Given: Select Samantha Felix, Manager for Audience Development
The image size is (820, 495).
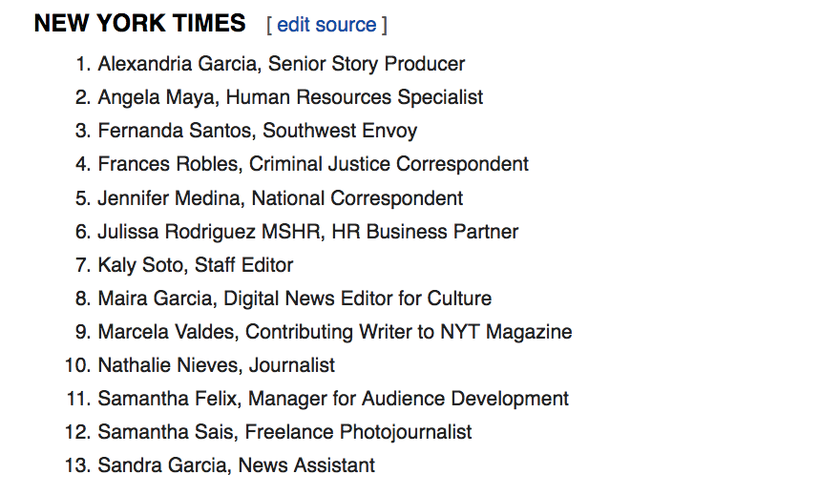Looking at the screenshot, I should click(x=333, y=399).
